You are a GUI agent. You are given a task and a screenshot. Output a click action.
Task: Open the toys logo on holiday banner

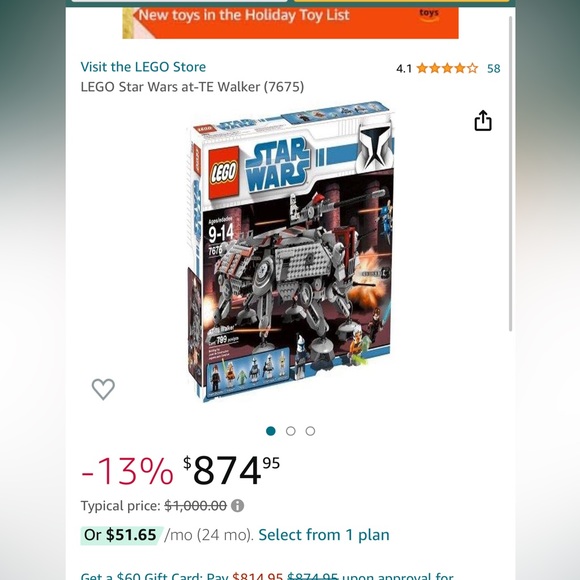(x=429, y=15)
